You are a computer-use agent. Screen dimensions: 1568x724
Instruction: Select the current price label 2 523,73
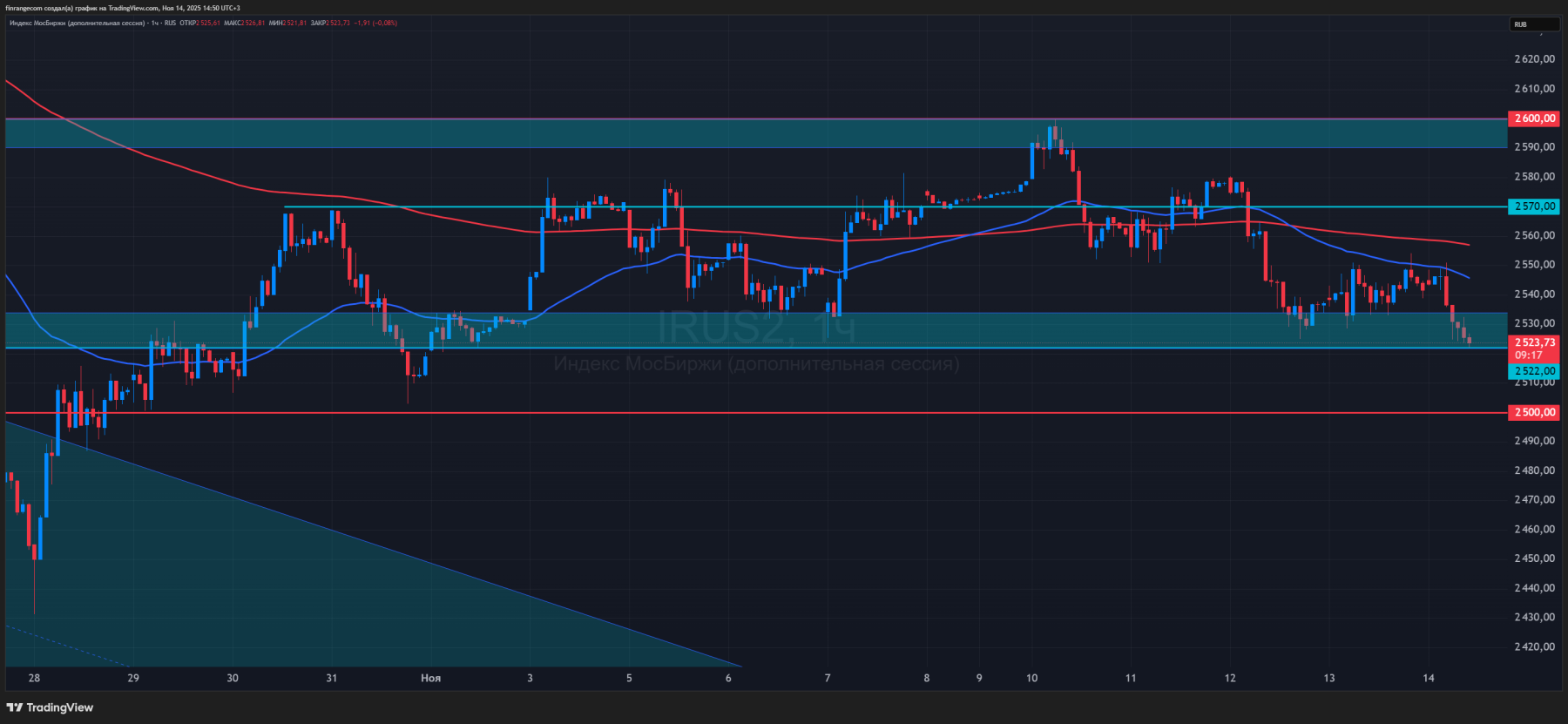pos(1533,342)
